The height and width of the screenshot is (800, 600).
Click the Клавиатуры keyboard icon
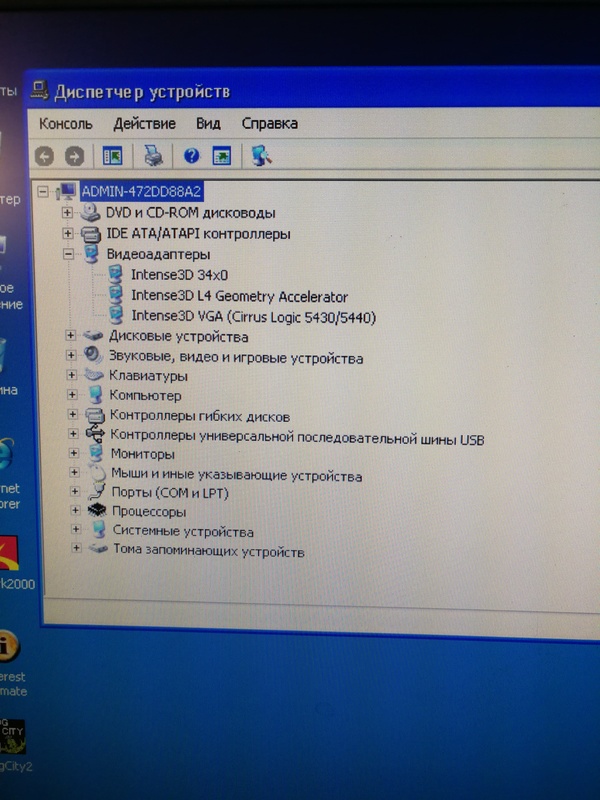(94, 375)
